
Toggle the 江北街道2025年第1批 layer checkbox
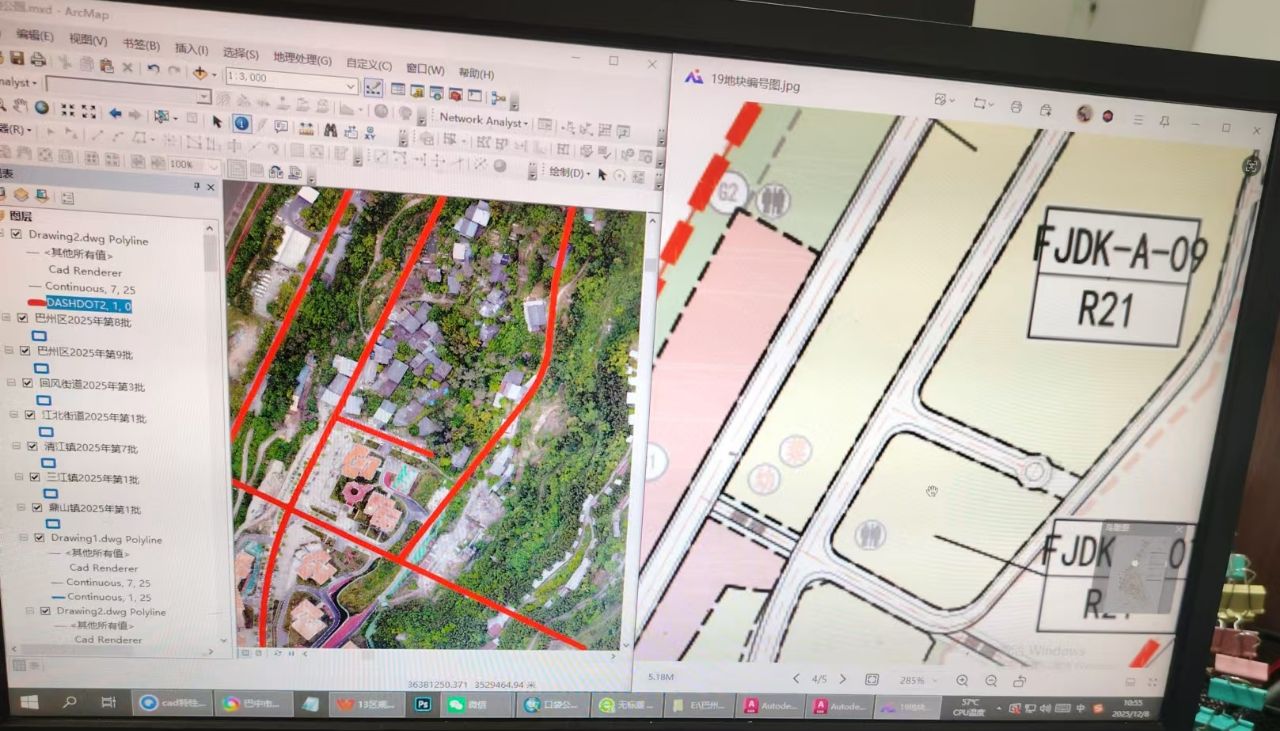coord(29,415)
